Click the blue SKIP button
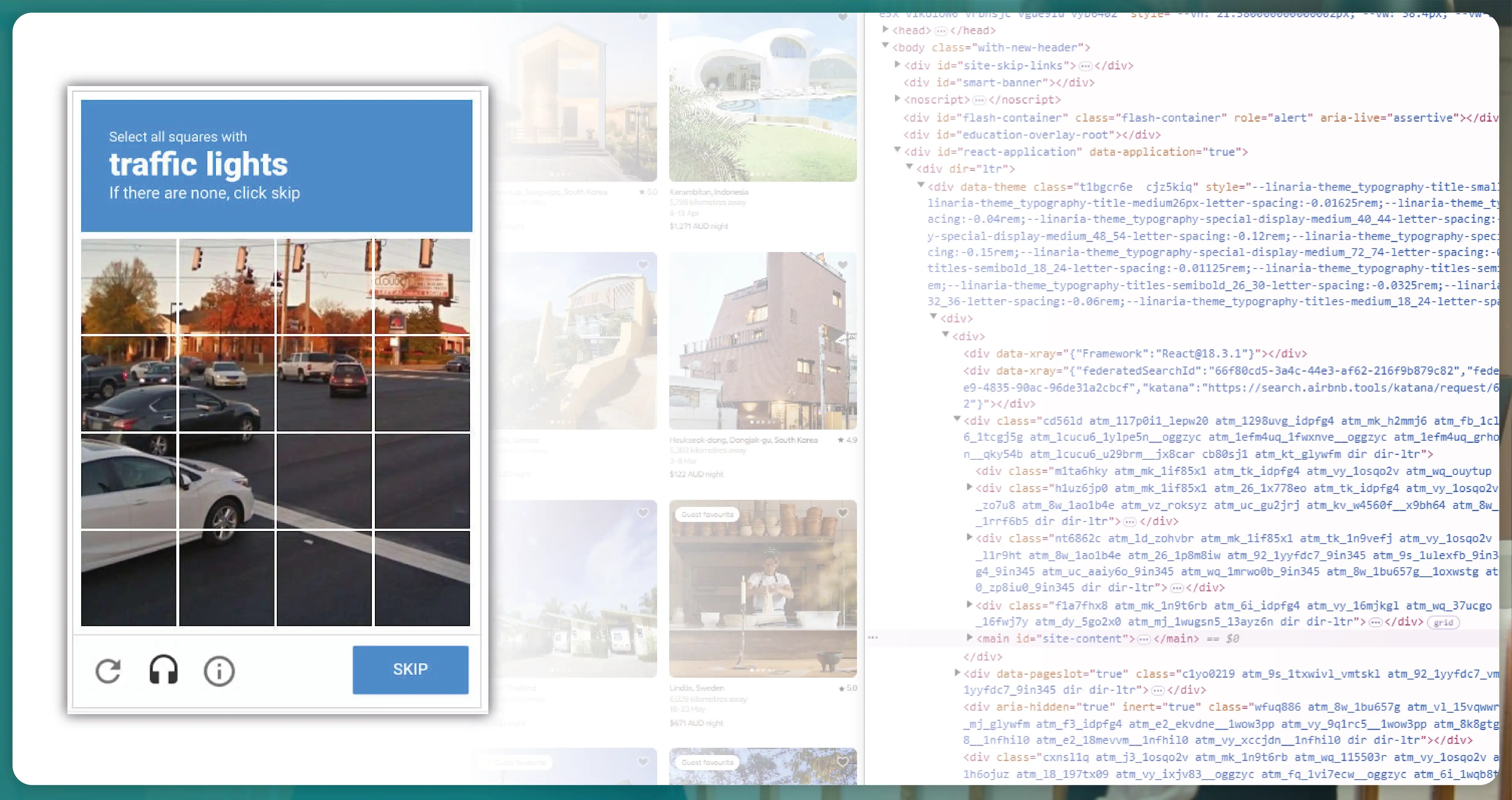This screenshot has width=1512, height=800. (410, 670)
